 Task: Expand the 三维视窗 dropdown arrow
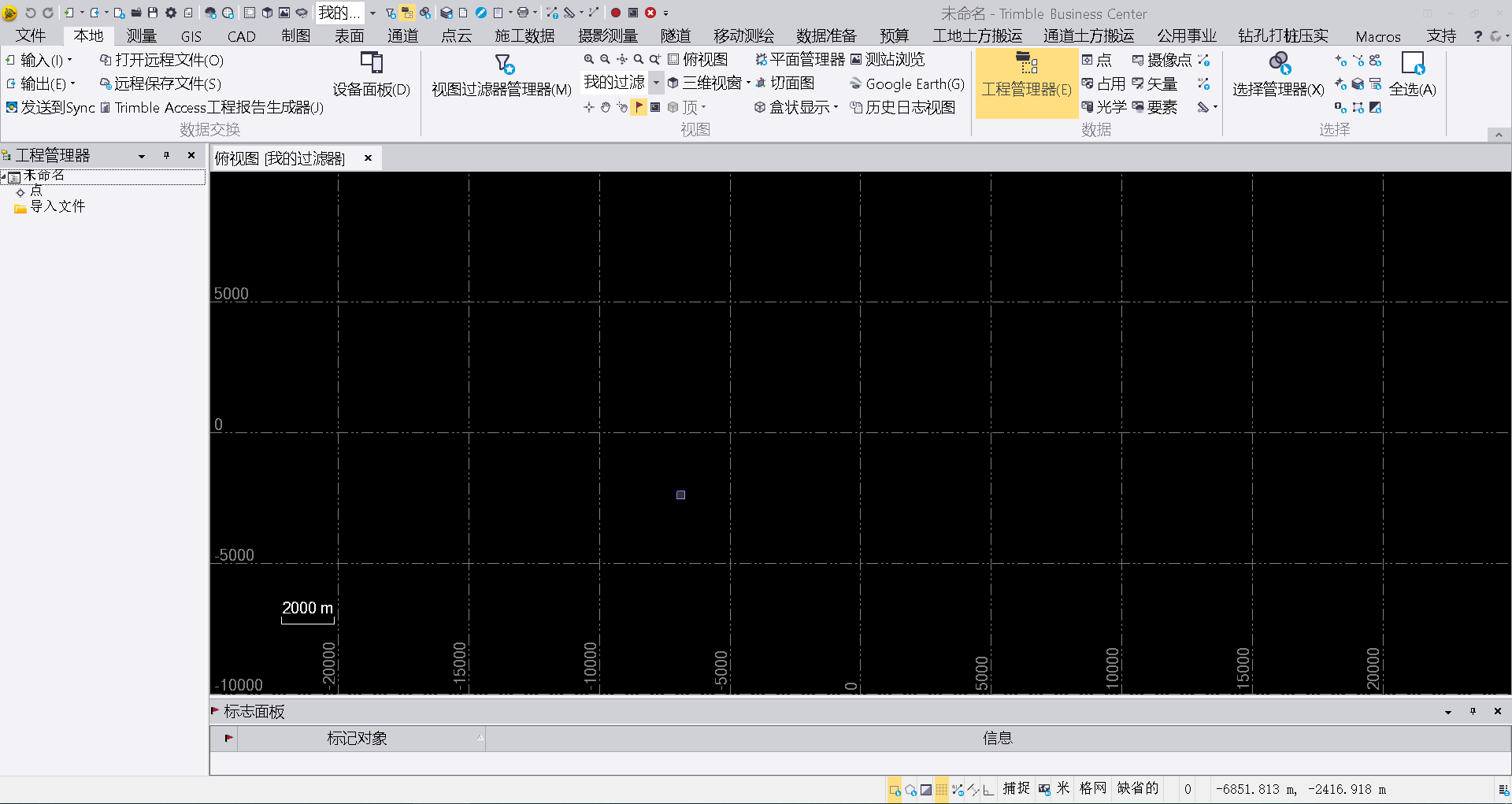(x=748, y=83)
